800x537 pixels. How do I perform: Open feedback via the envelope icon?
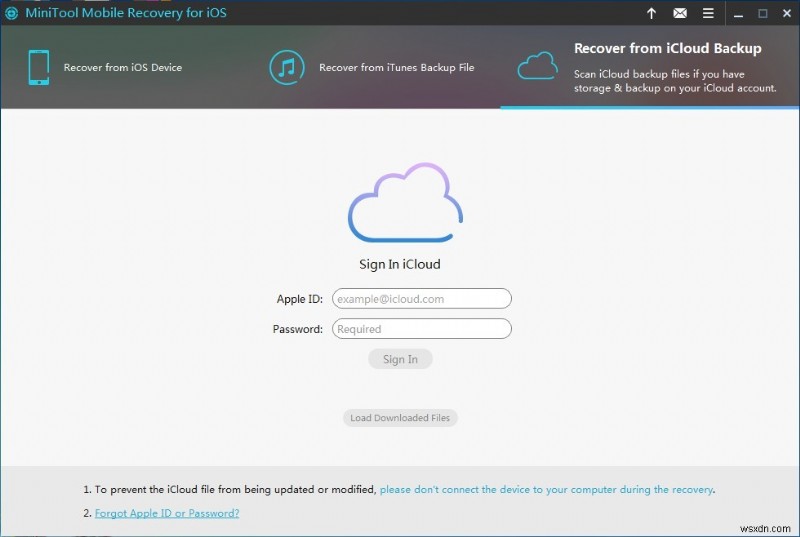680,13
